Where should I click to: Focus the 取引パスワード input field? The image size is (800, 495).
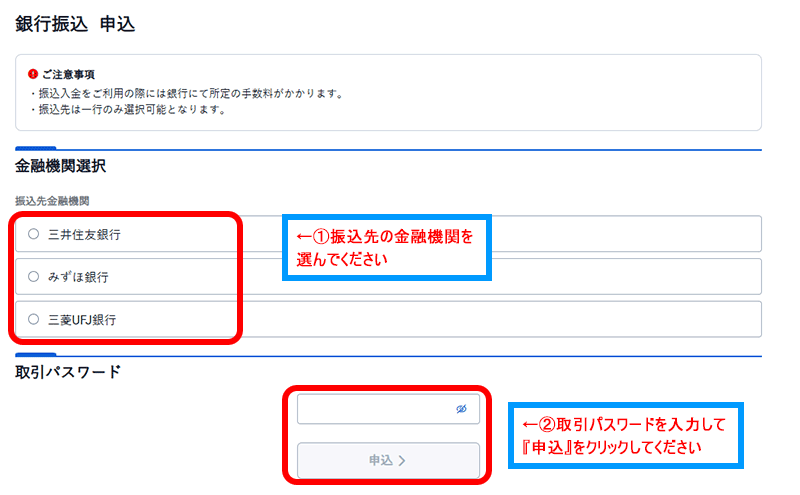click(x=375, y=409)
